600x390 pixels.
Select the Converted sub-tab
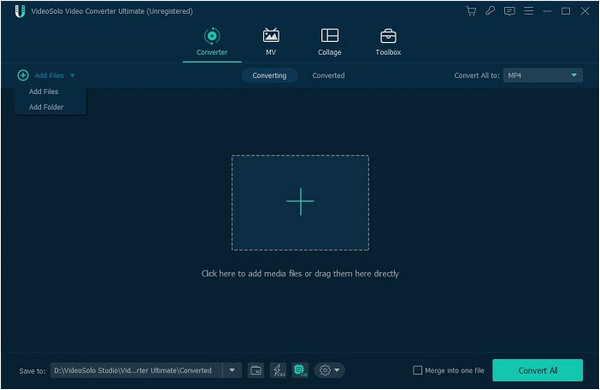328,75
